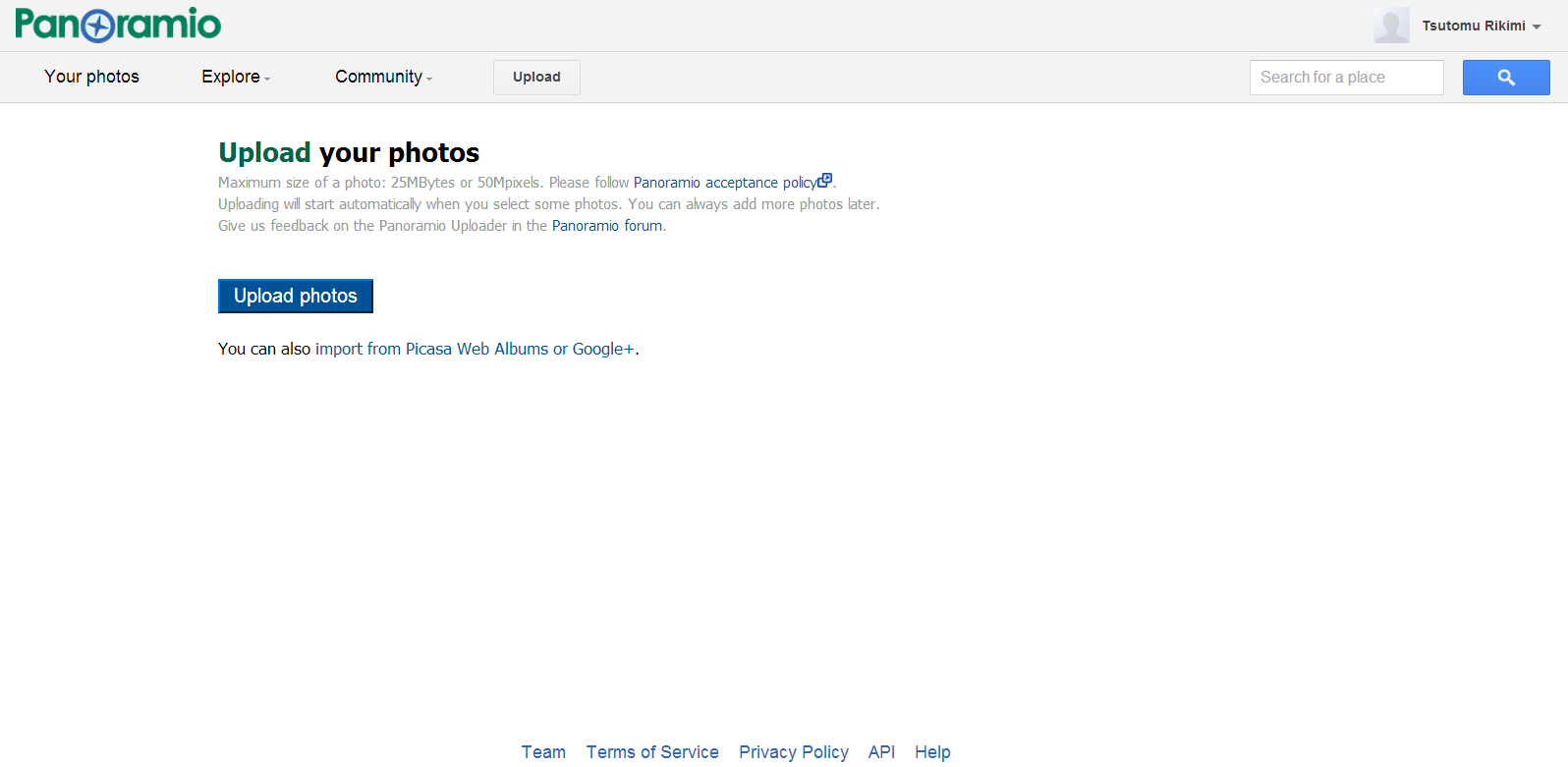This screenshot has height=767, width=1568.
Task: Click the text "Maximum size of a photo: 25MBytes or 50Mpixels."
Action: 381,183
